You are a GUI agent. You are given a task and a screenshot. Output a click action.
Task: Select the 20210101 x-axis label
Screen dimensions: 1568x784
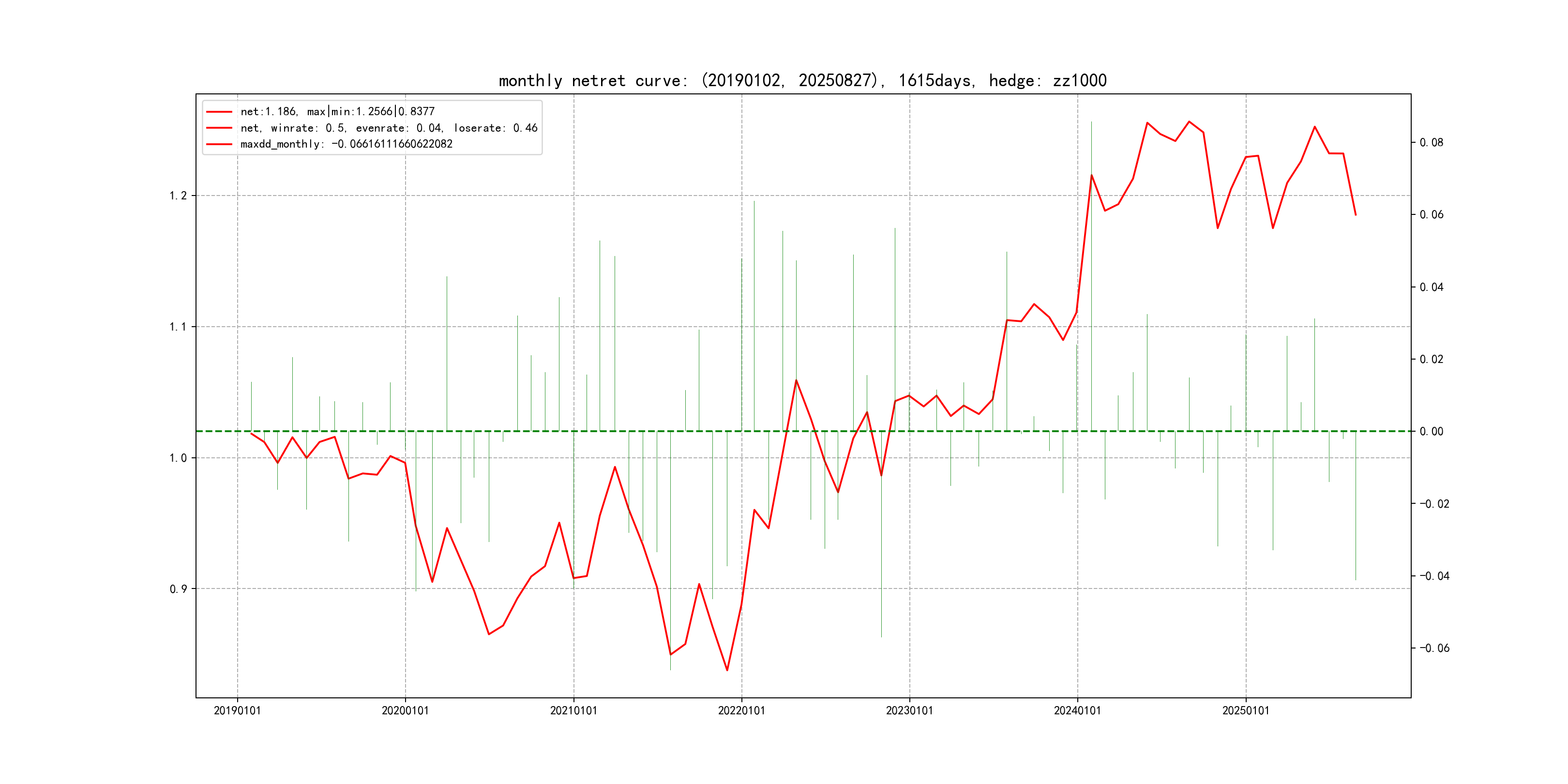point(573,710)
